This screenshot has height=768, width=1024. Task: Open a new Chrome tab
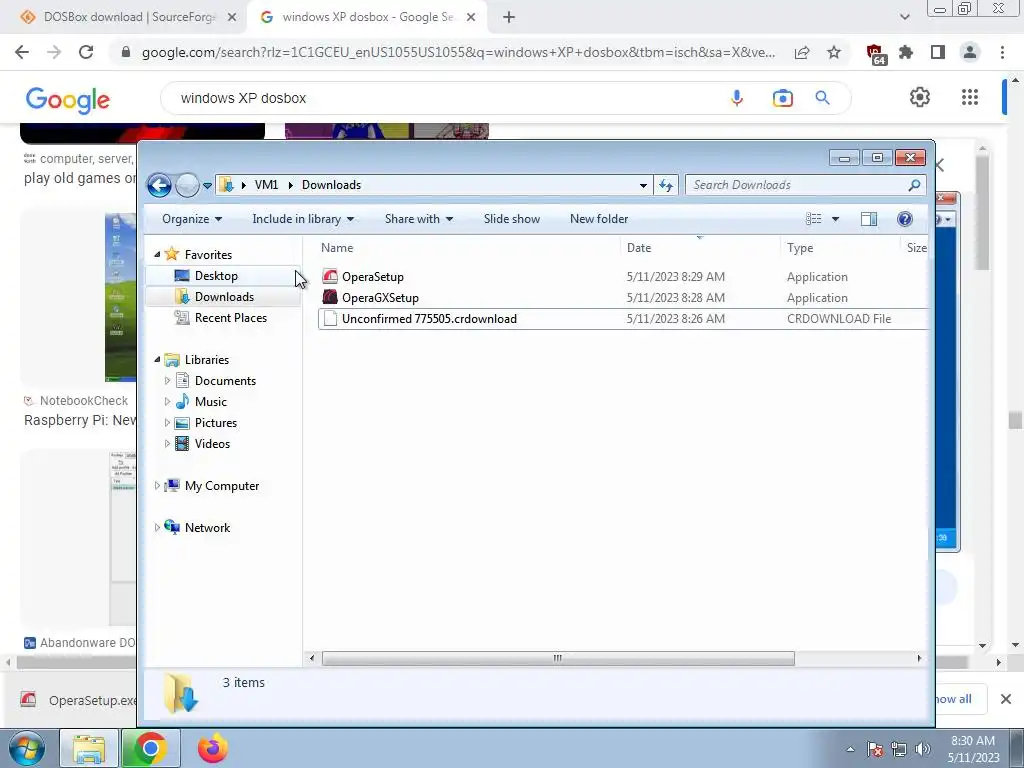pos(509,18)
